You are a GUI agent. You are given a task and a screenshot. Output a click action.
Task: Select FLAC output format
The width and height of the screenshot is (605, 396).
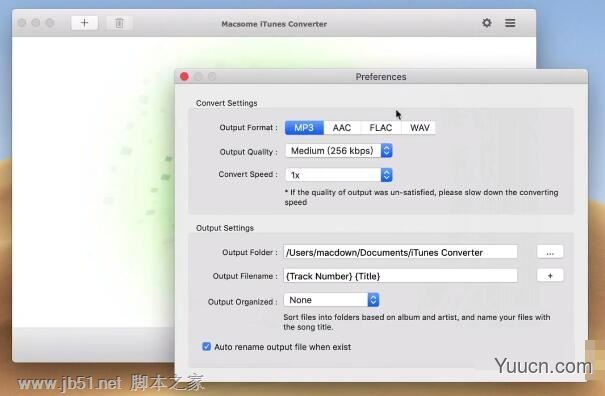[381, 128]
